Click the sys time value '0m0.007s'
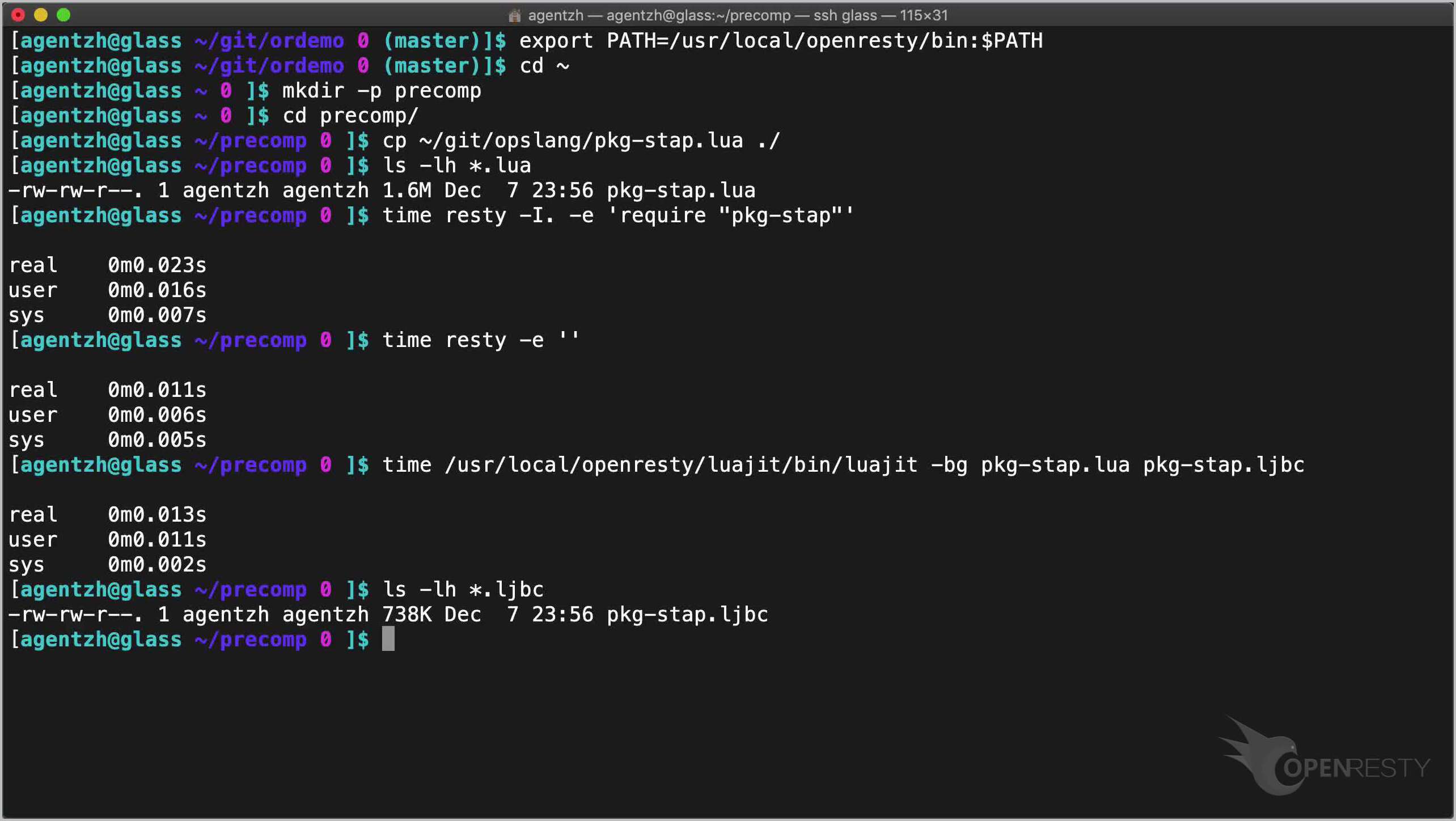The width and height of the screenshot is (1456, 821). pyautogui.click(x=157, y=315)
